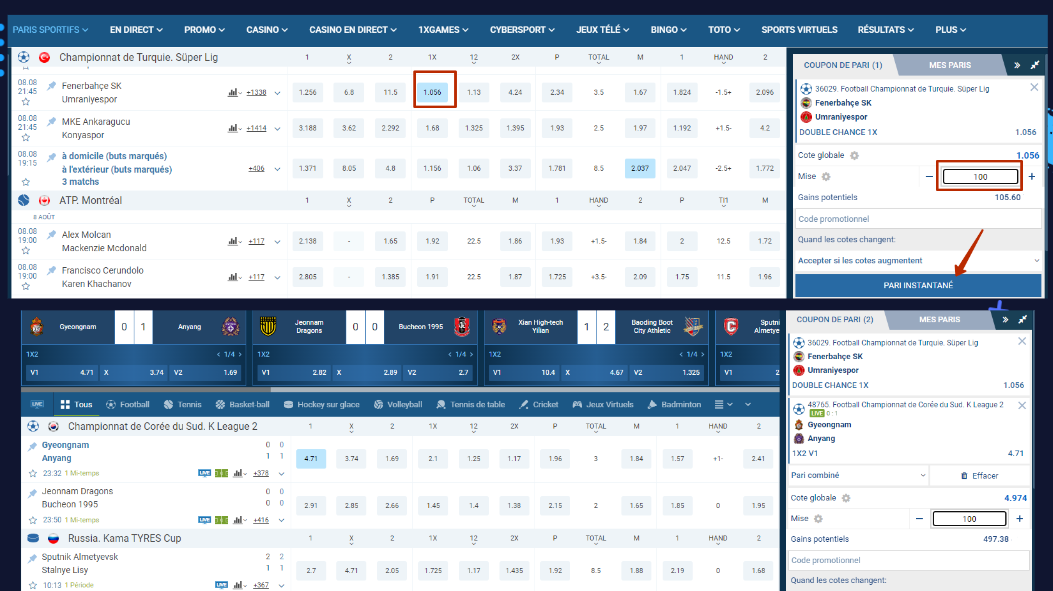Open the CASINO menu
1053x591 pixels.
tap(267, 30)
